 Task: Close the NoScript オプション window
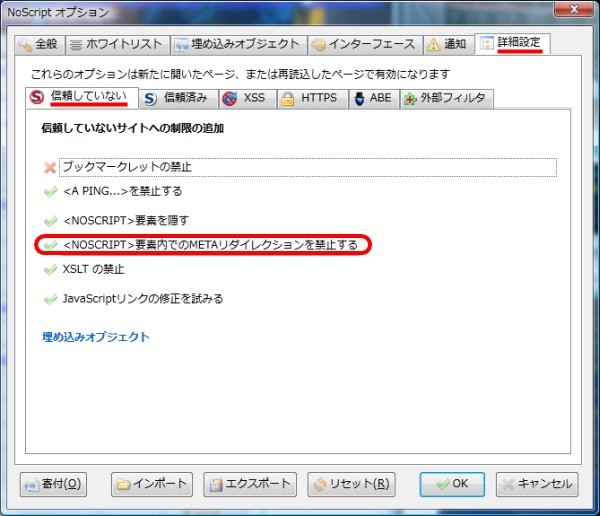pyautogui.click(x=573, y=9)
